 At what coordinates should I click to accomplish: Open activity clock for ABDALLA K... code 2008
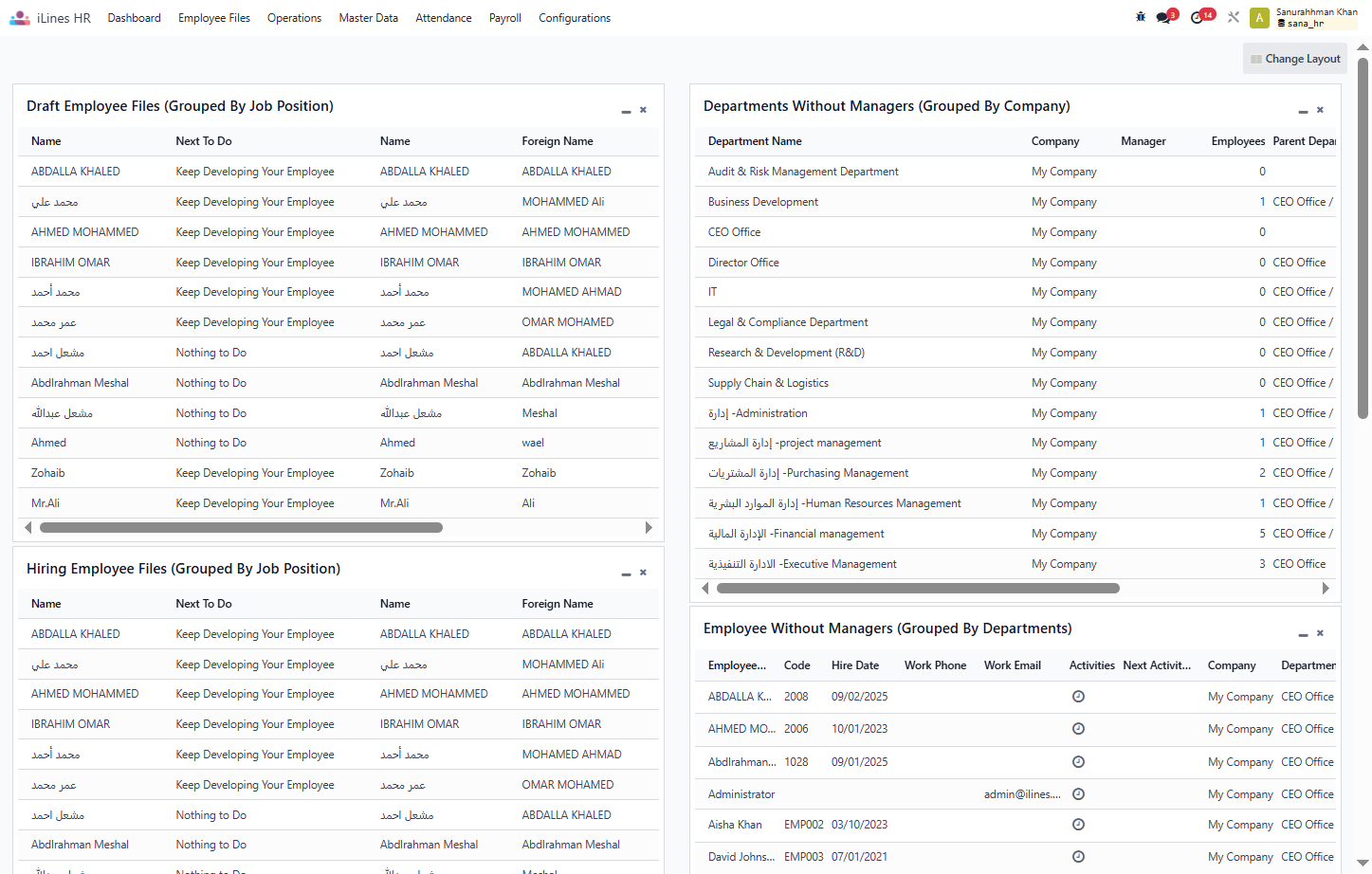click(x=1078, y=697)
